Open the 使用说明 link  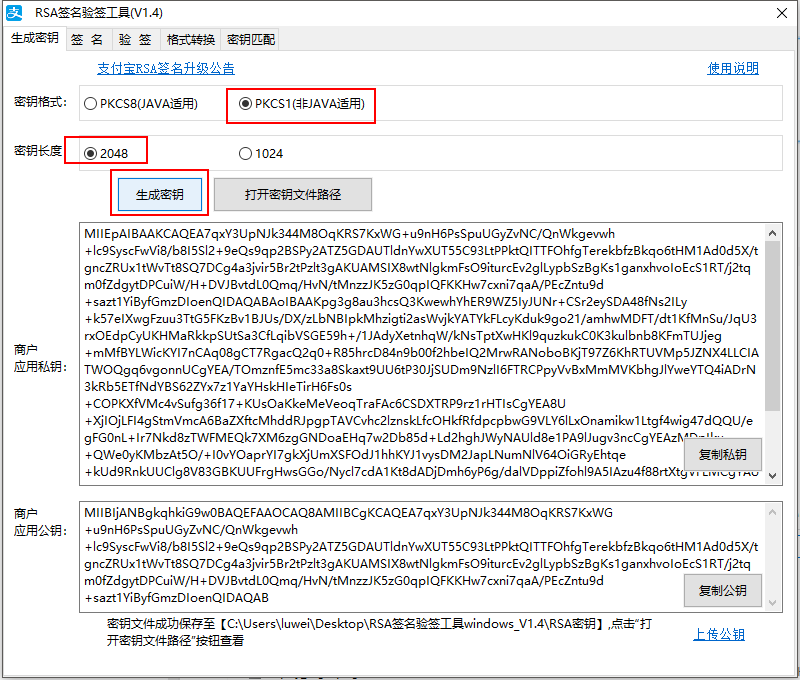point(733,68)
